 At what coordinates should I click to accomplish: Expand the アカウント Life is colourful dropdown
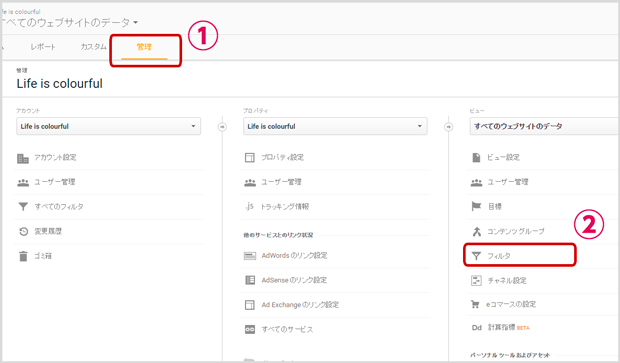pos(108,126)
